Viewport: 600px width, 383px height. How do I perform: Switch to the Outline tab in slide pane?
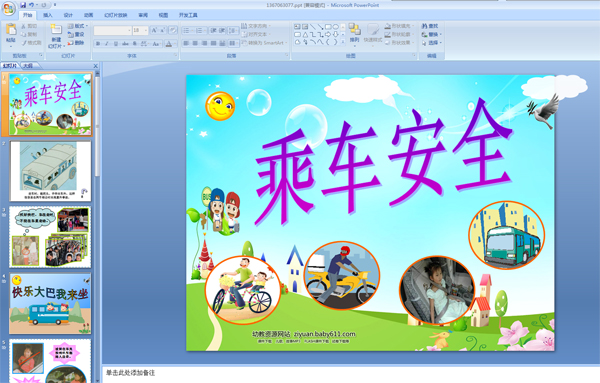[28, 66]
